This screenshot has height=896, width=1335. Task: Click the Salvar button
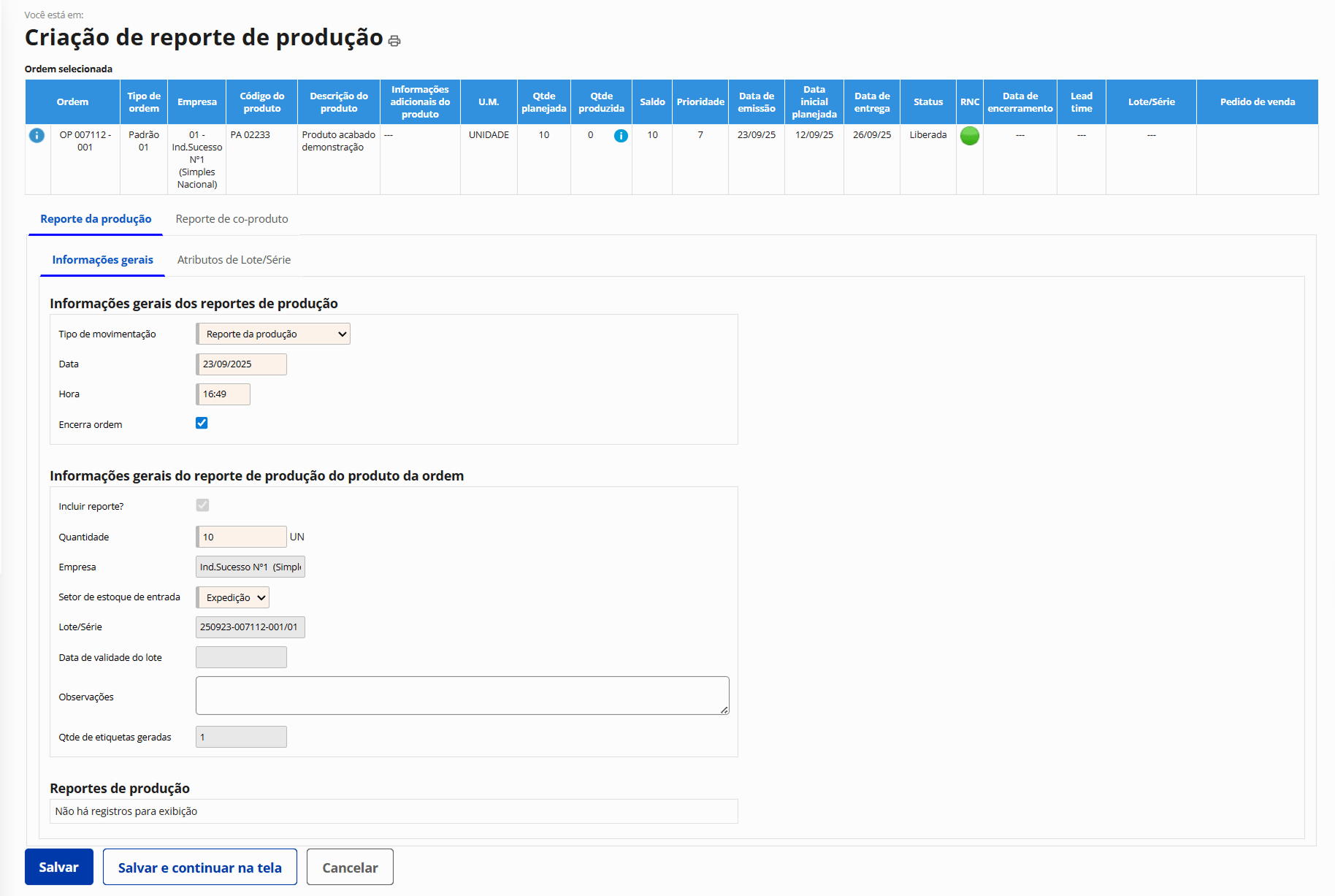tap(58, 867)
